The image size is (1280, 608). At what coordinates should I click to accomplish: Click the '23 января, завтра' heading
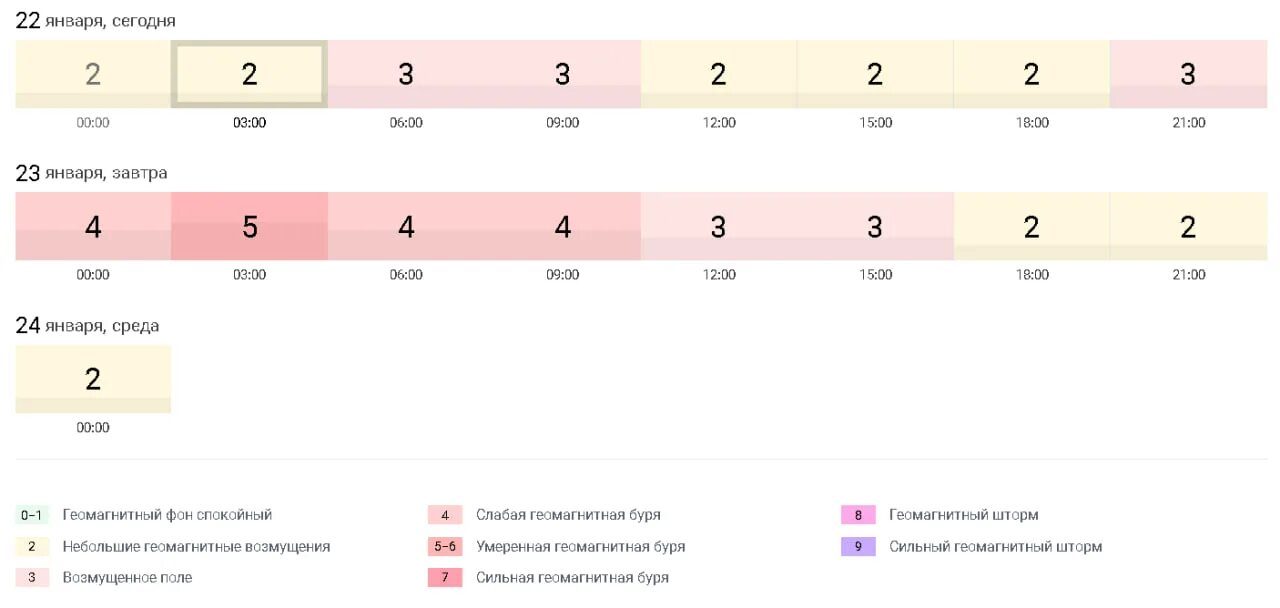click(x=92, y=173)
